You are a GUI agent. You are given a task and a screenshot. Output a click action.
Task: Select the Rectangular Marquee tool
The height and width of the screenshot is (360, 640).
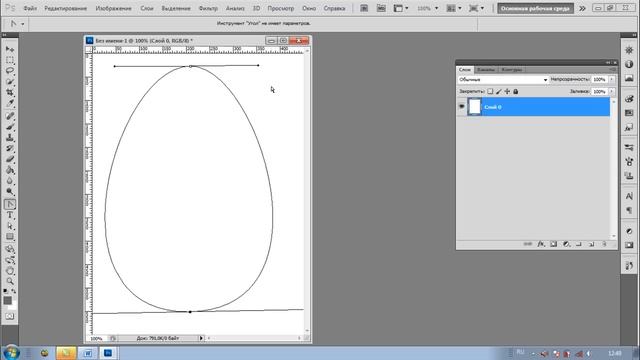click(10, 60)
